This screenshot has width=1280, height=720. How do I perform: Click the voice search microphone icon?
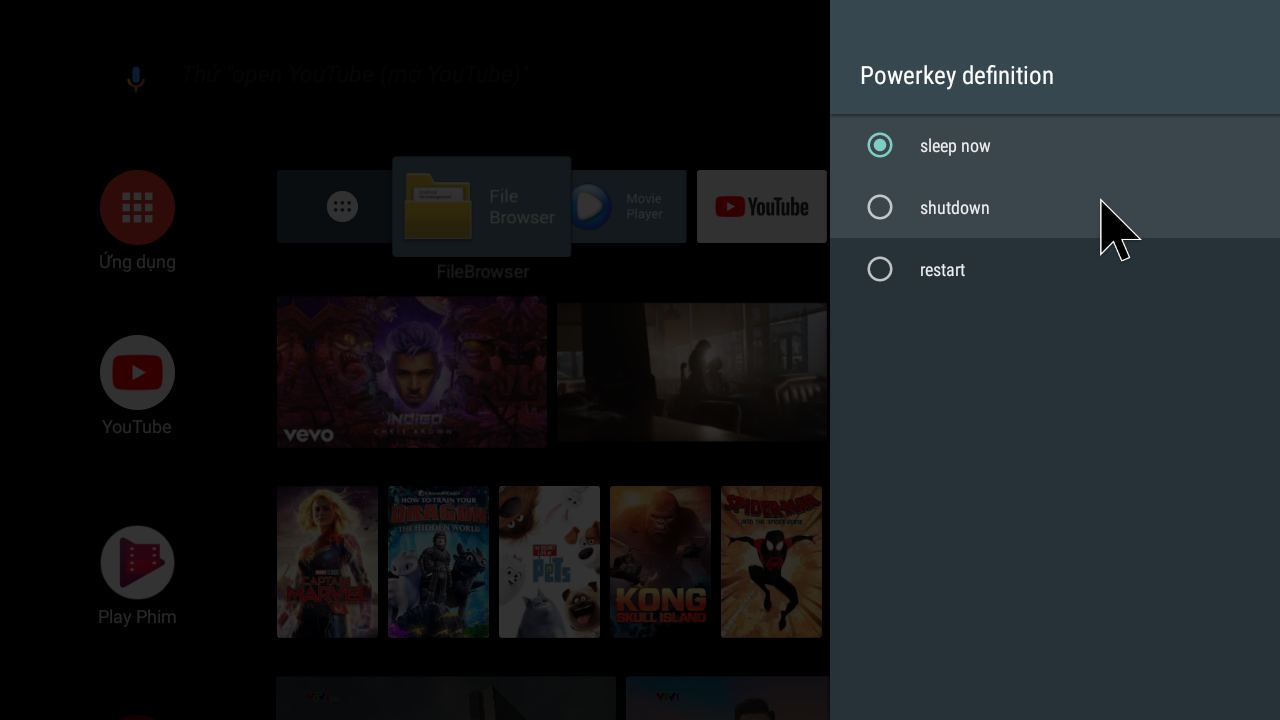[x=136, y=77]
